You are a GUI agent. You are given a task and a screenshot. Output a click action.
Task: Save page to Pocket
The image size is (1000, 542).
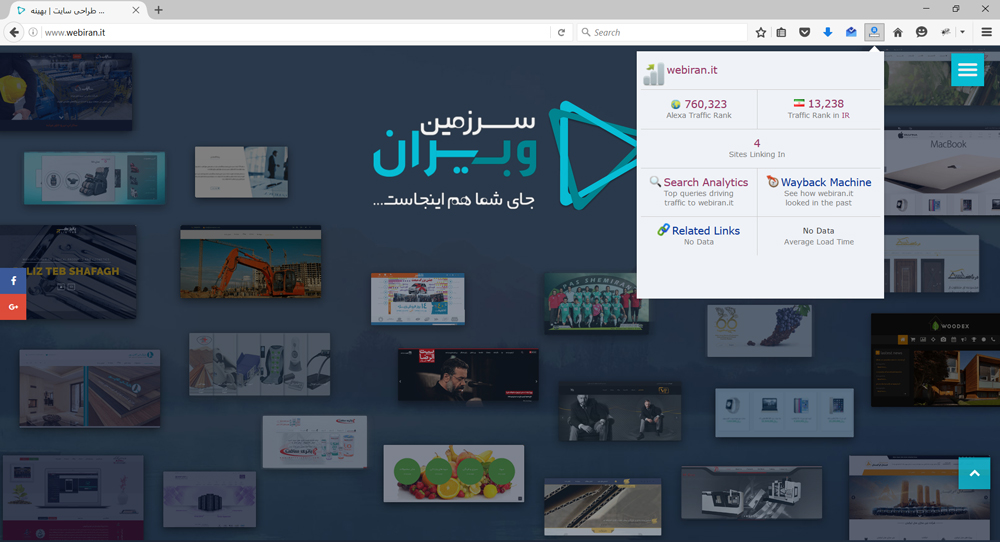pyautogui.click(x=804, y=32)
